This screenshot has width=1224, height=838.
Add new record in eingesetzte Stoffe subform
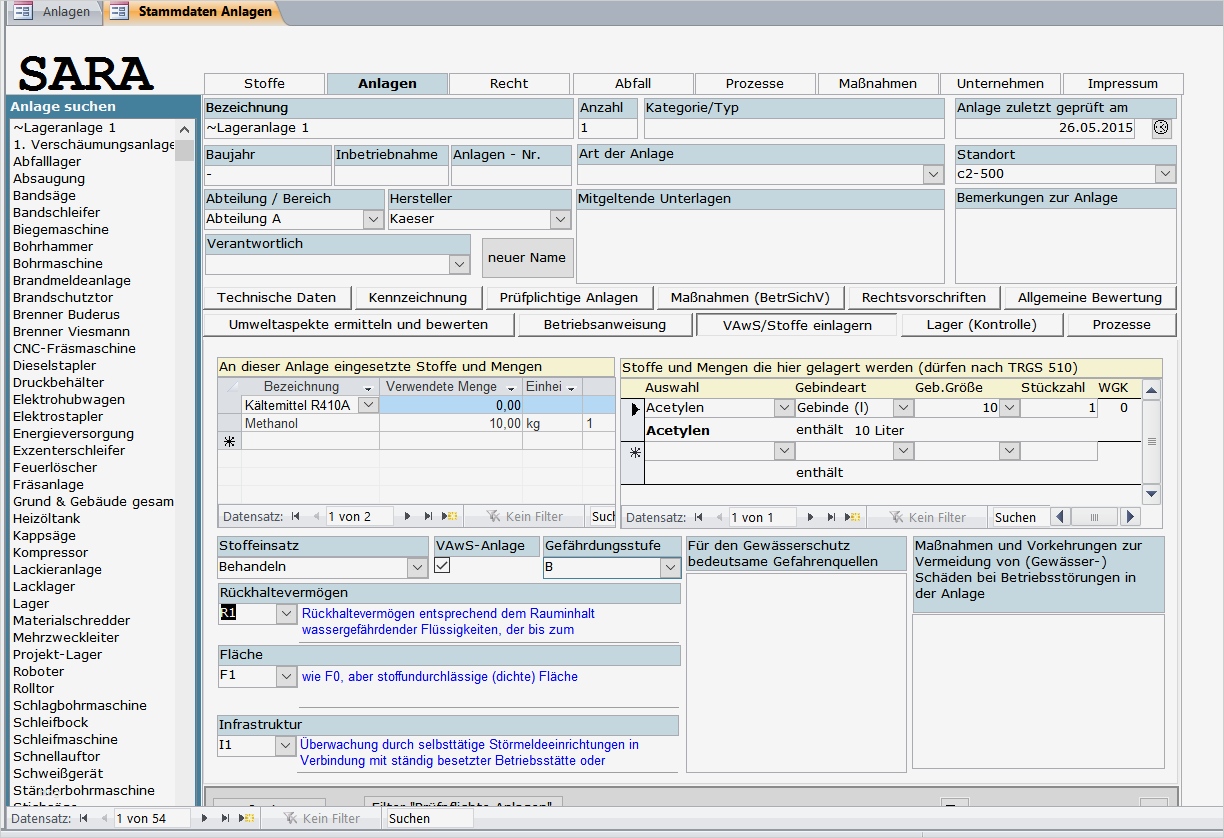(x=450, y=517)
